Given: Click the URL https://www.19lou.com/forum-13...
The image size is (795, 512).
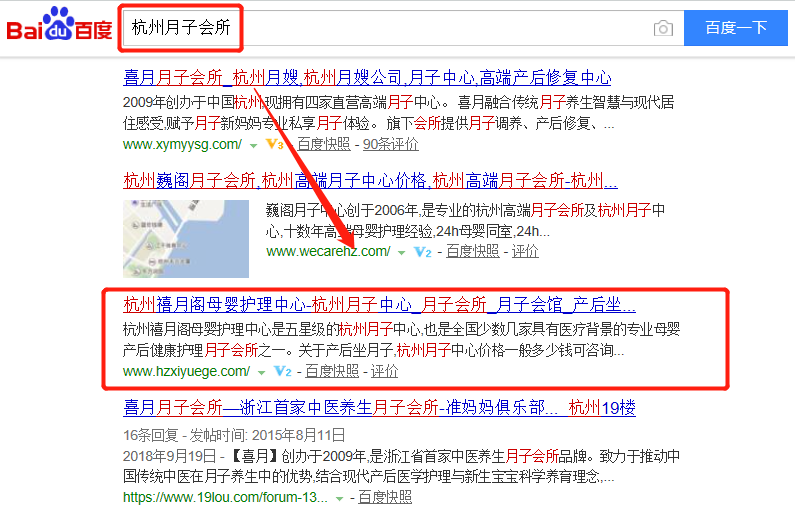Looking at the screenshot, I should (225, 497).
